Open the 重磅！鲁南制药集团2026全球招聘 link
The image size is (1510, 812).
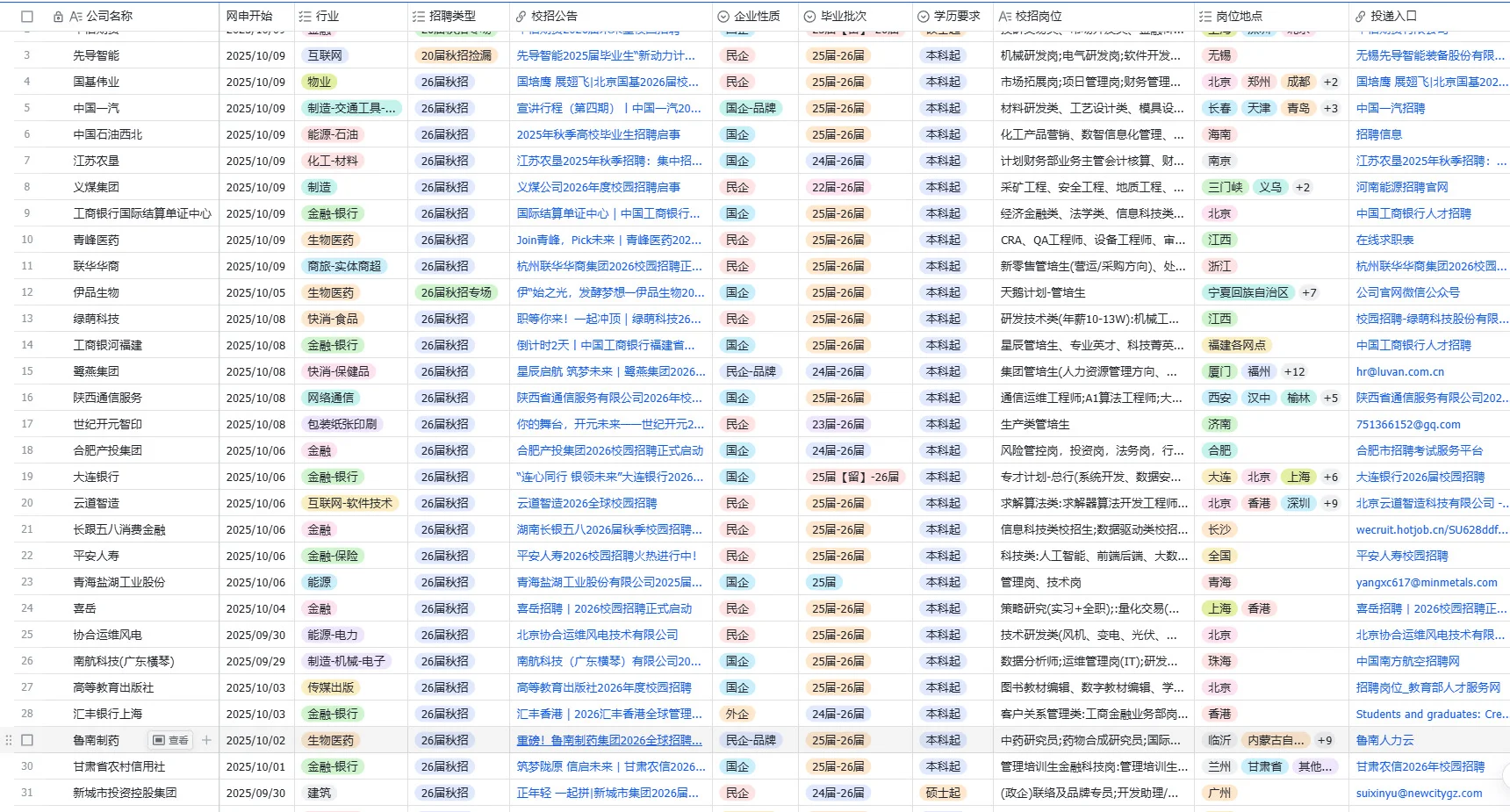(610, 740)
